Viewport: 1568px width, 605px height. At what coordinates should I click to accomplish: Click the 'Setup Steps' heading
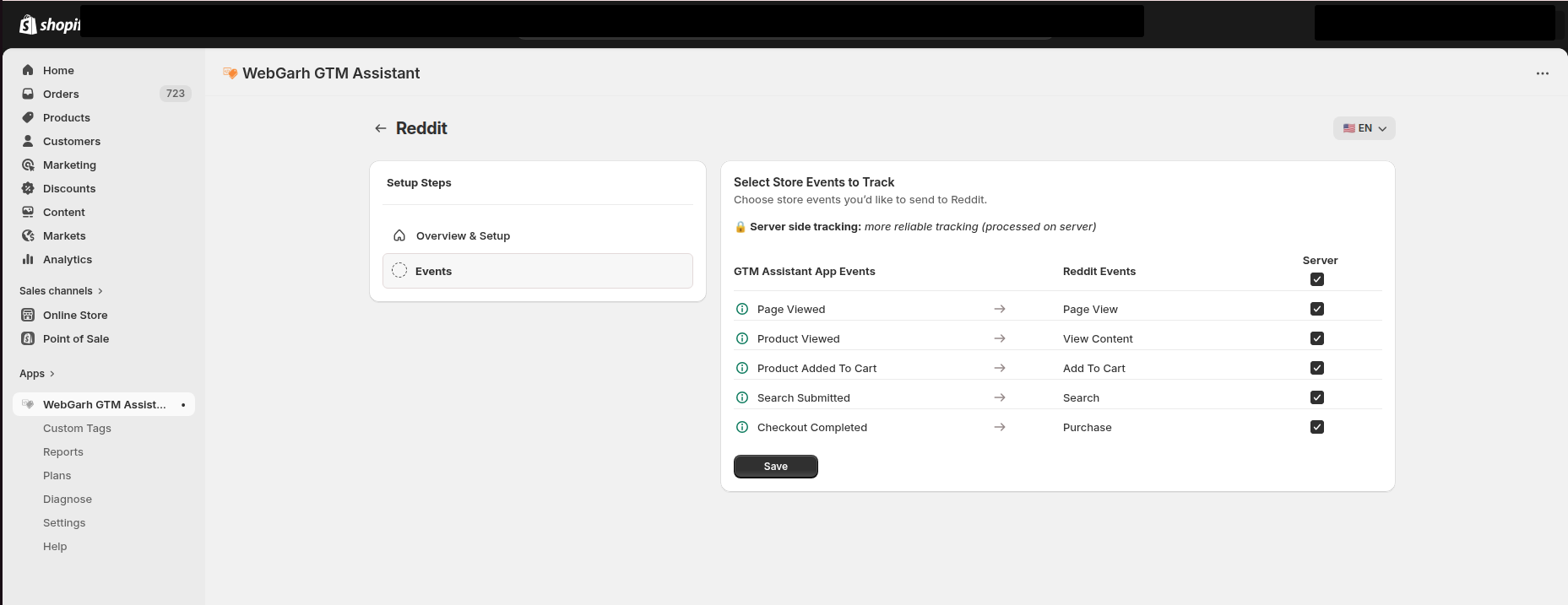tap(419, 183)
